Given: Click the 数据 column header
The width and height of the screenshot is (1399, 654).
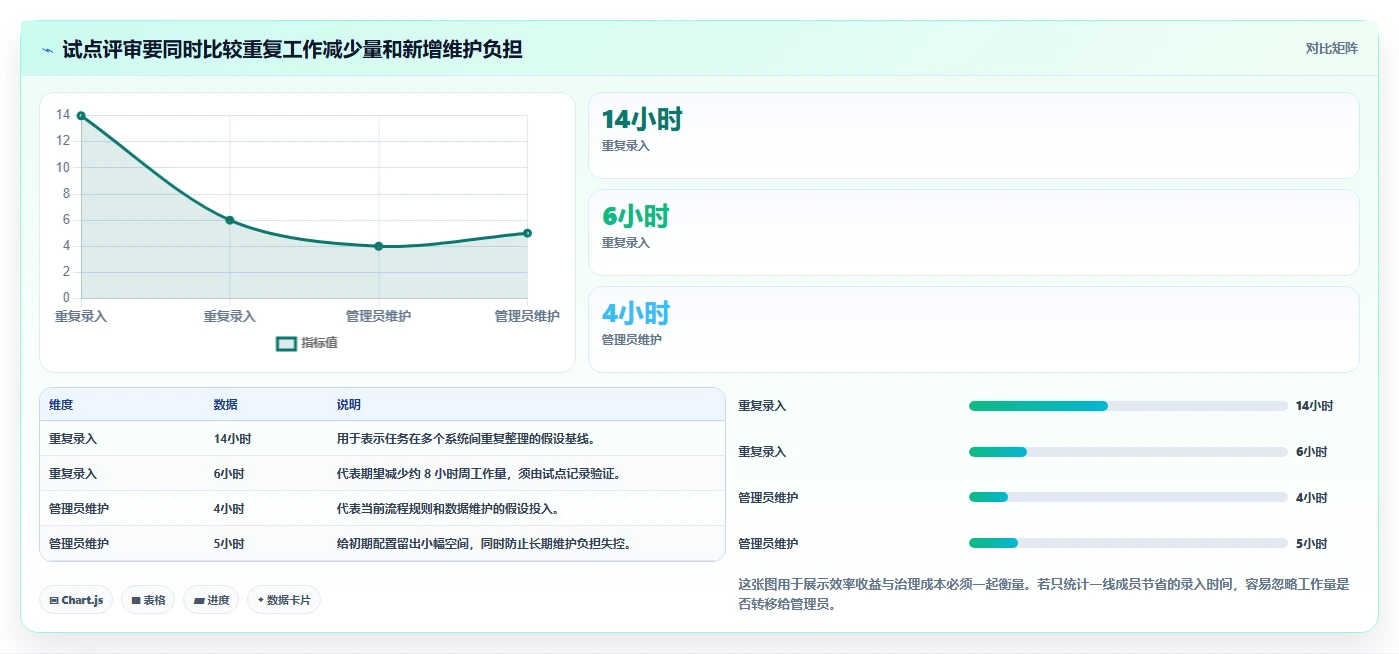Looking at the screenshot, I should coord(226,405).
